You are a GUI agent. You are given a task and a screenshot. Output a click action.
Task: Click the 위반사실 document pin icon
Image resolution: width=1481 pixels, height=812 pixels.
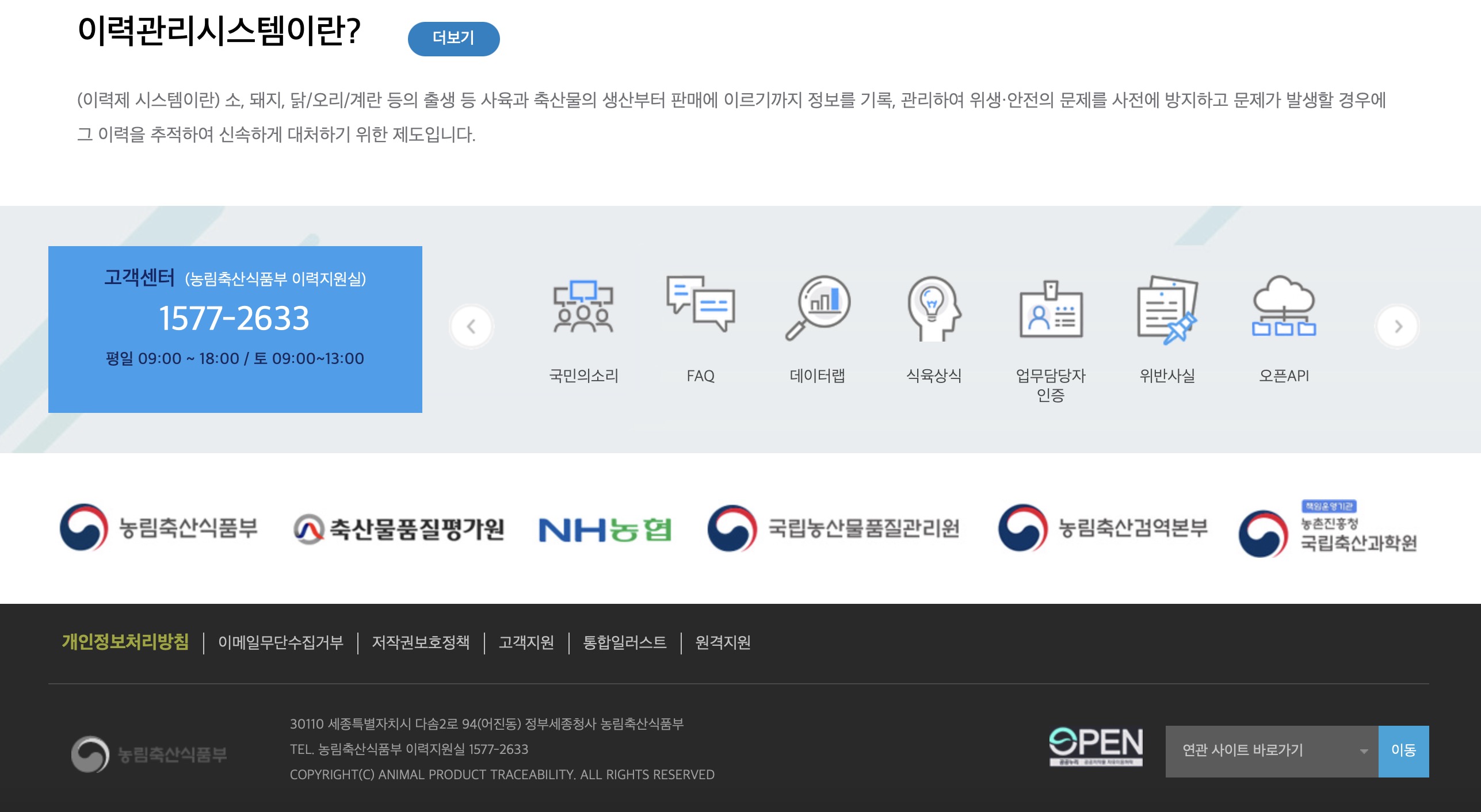click(1167, 309)
